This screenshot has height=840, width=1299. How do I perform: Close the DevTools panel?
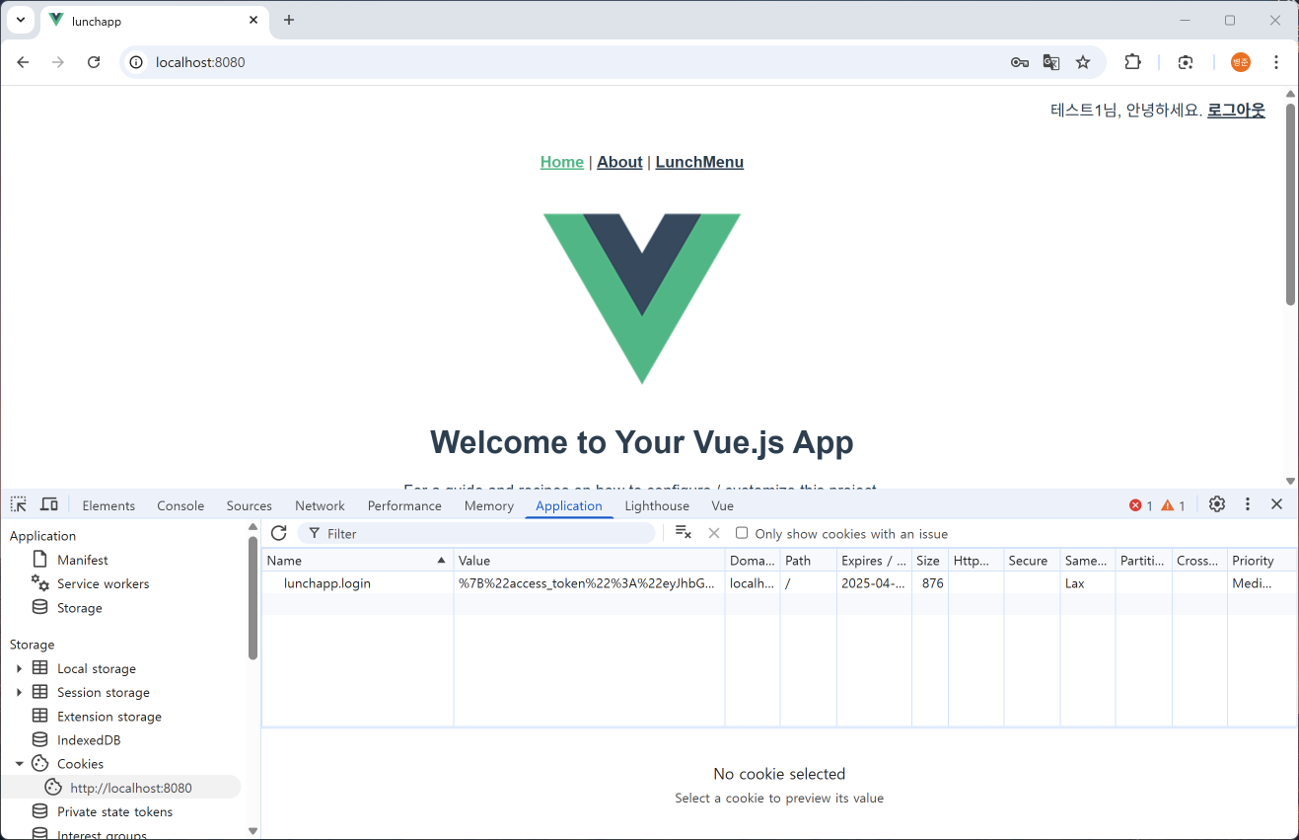coord(1277,505)
